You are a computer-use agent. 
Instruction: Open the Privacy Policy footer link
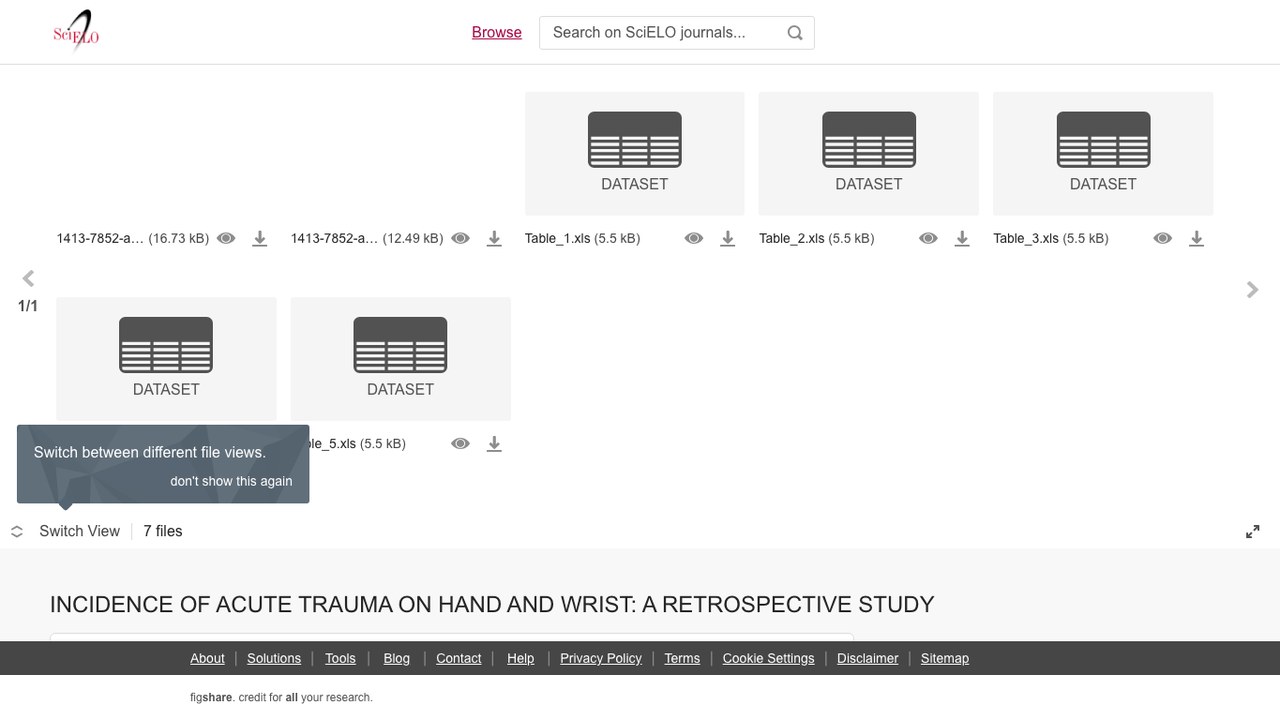tap(601, 658)
